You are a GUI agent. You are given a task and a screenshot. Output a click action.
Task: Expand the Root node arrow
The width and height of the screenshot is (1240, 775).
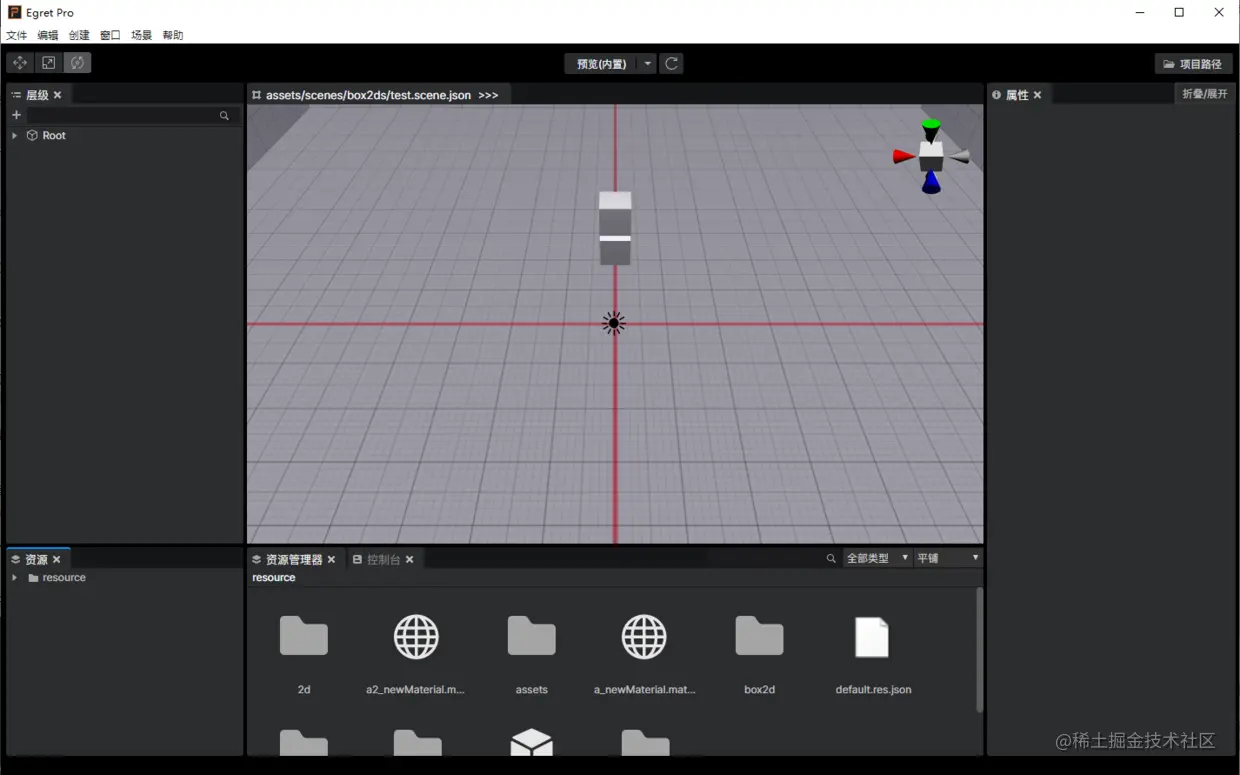(x=14, y=135)
